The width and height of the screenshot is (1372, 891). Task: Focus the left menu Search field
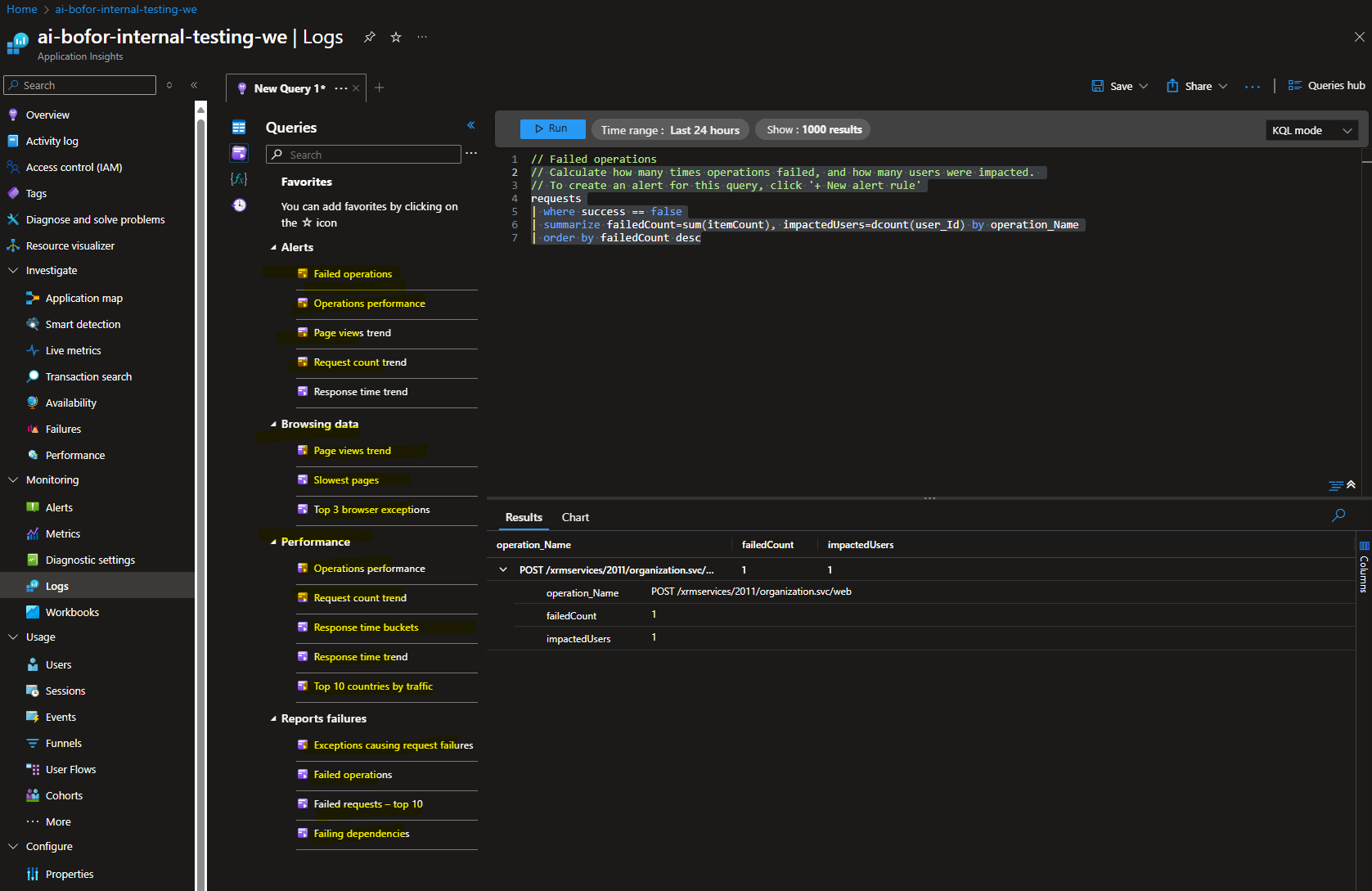coord(80,85)
